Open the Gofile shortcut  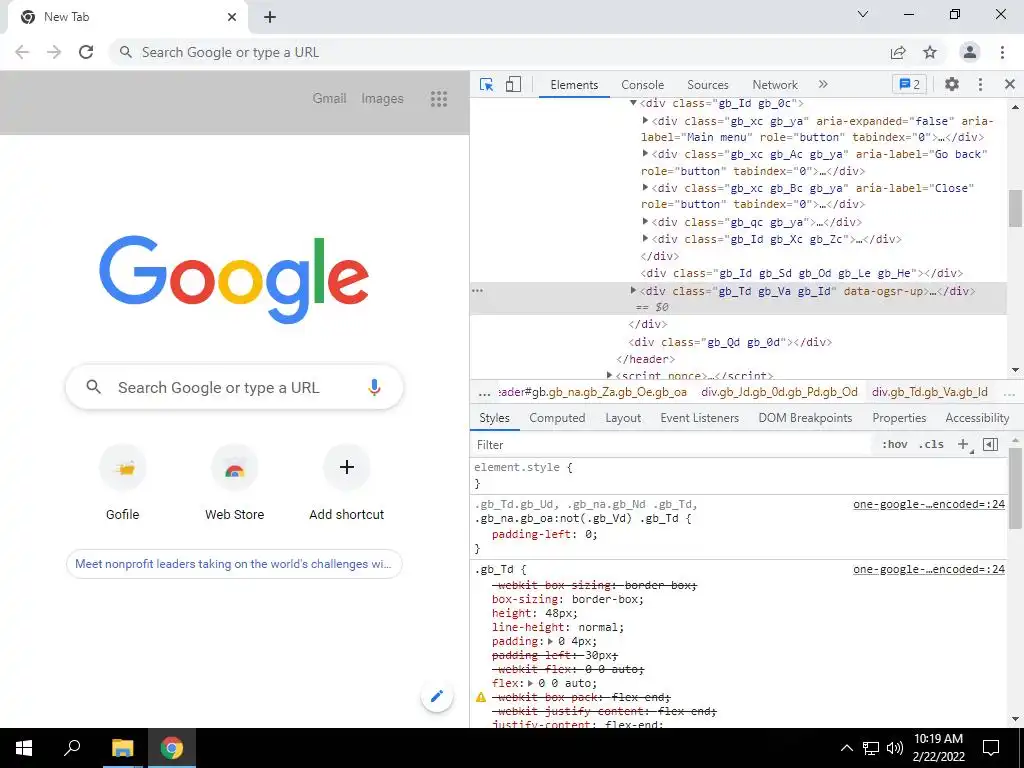click(123, 483)
